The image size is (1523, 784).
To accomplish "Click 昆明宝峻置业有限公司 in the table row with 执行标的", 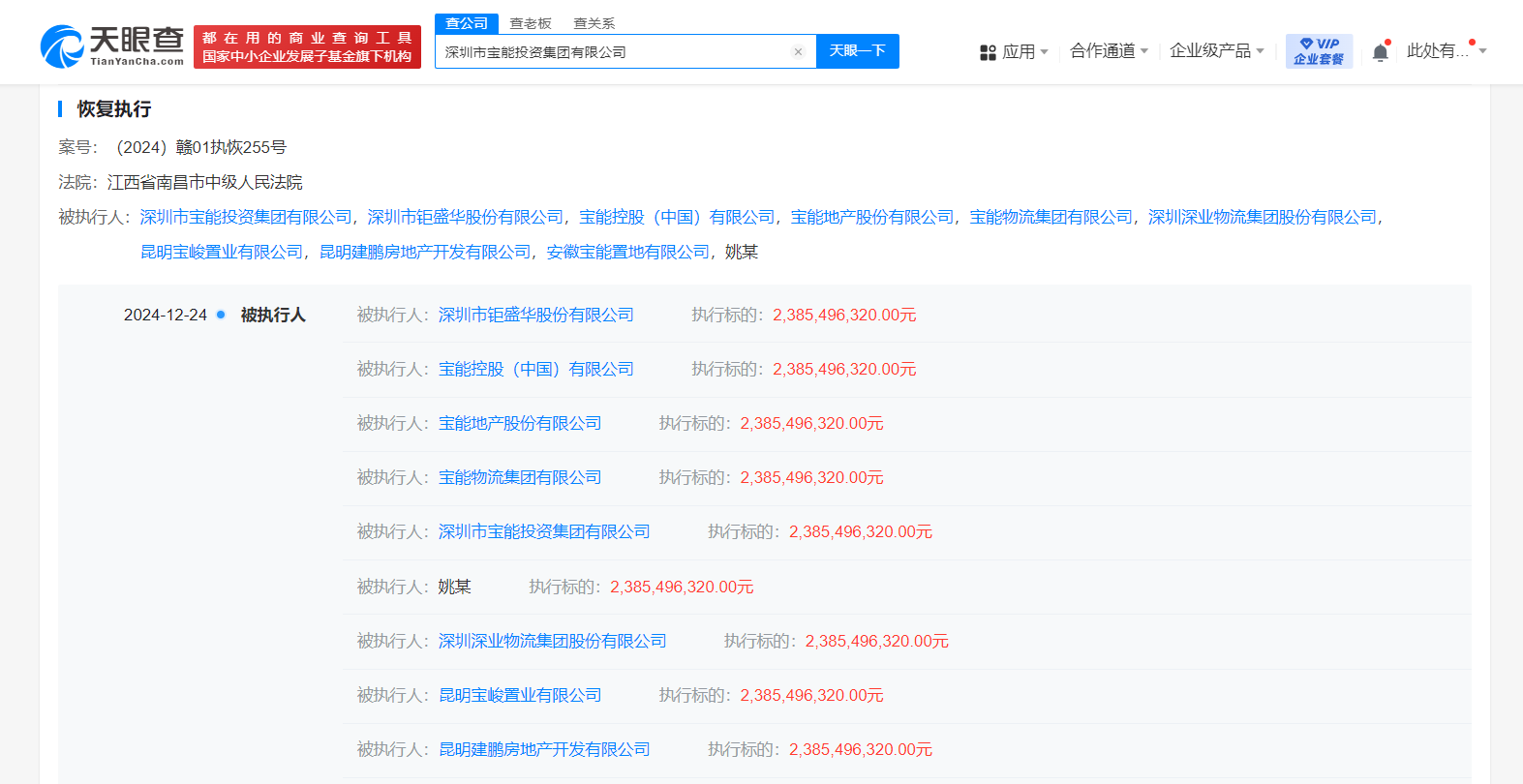I will pyautogui.click(x=520, y=695).
